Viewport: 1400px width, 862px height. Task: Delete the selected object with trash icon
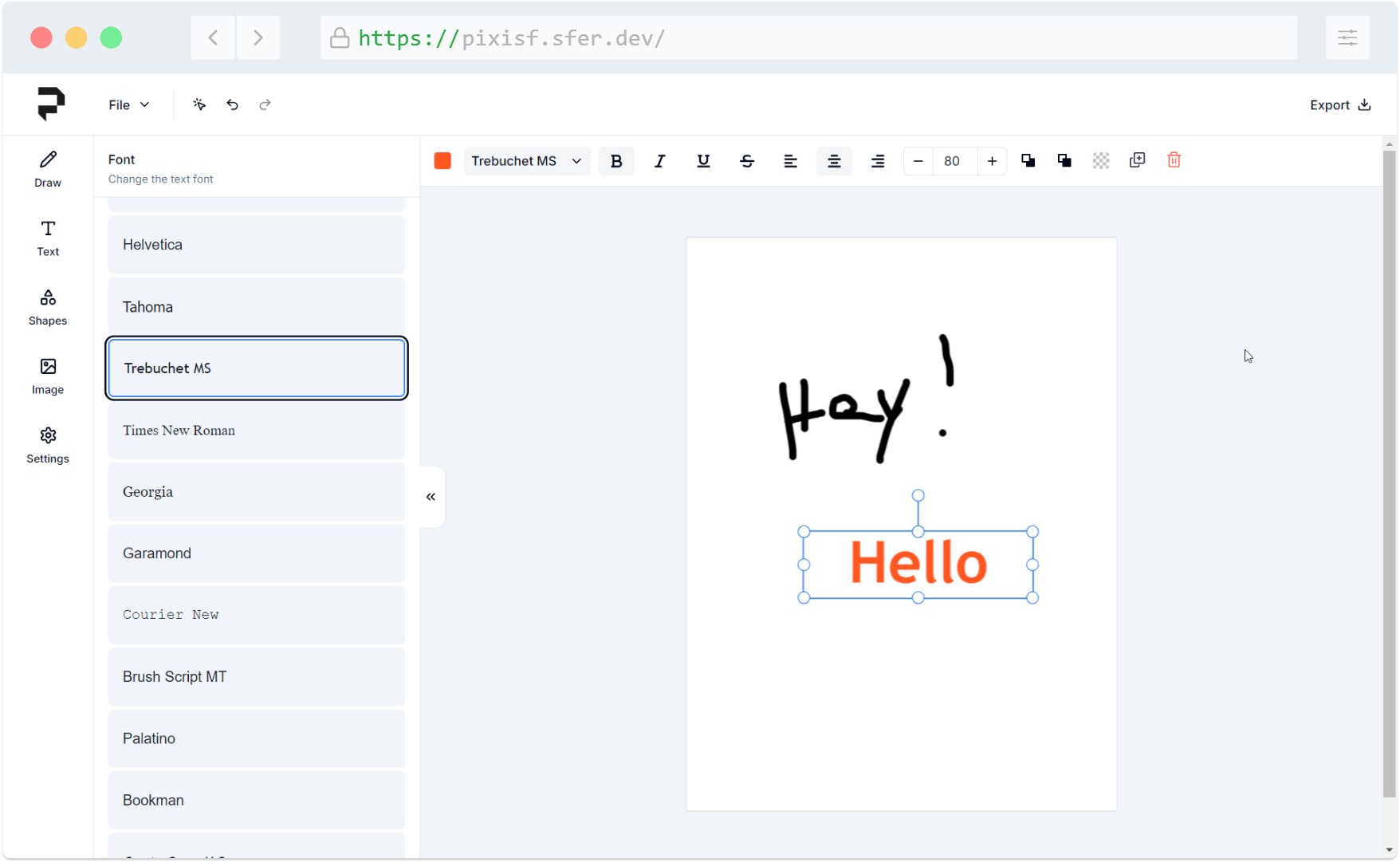1174,160
